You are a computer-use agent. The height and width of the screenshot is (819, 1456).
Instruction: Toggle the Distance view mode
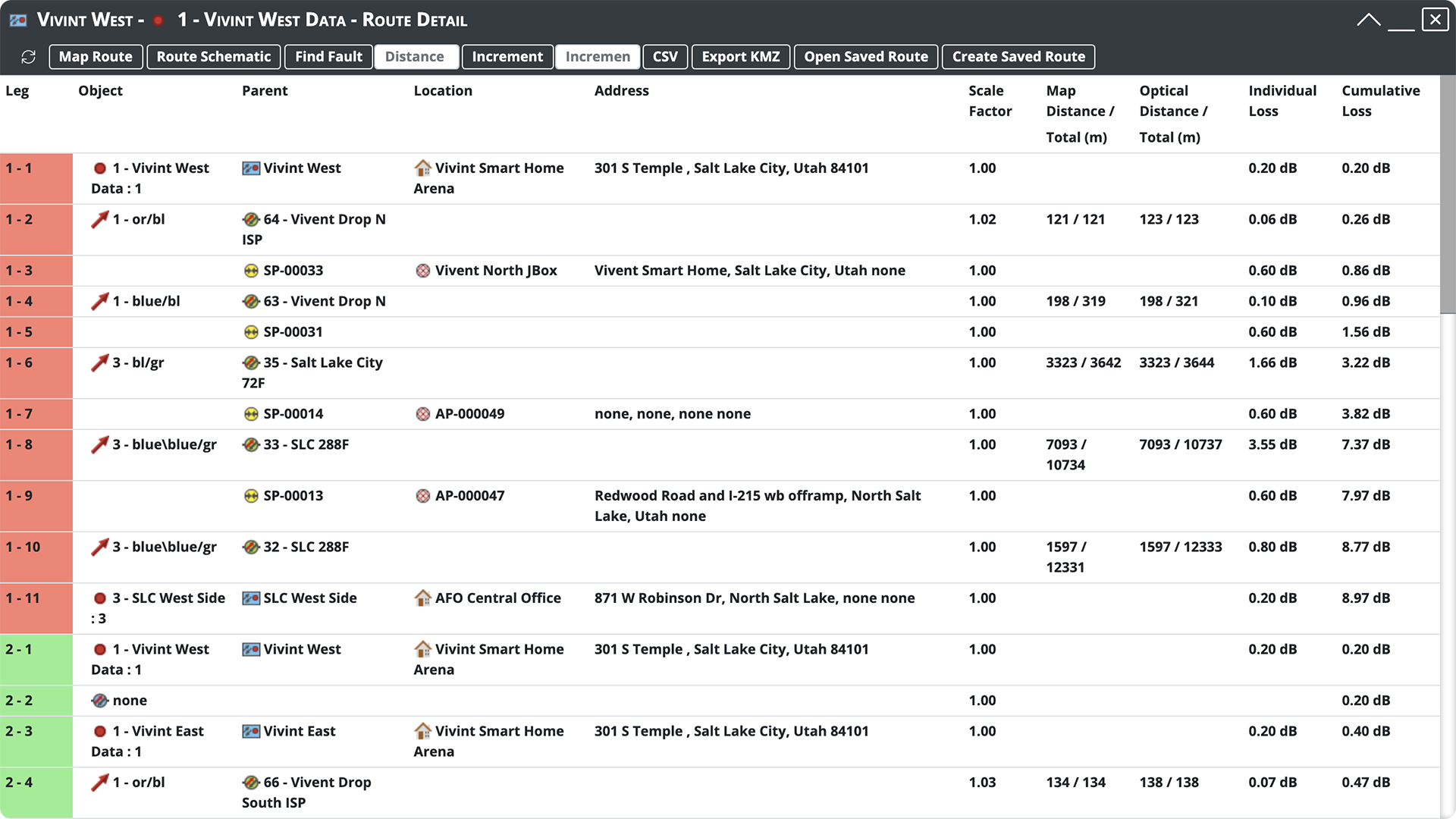[x=414, y=56]
